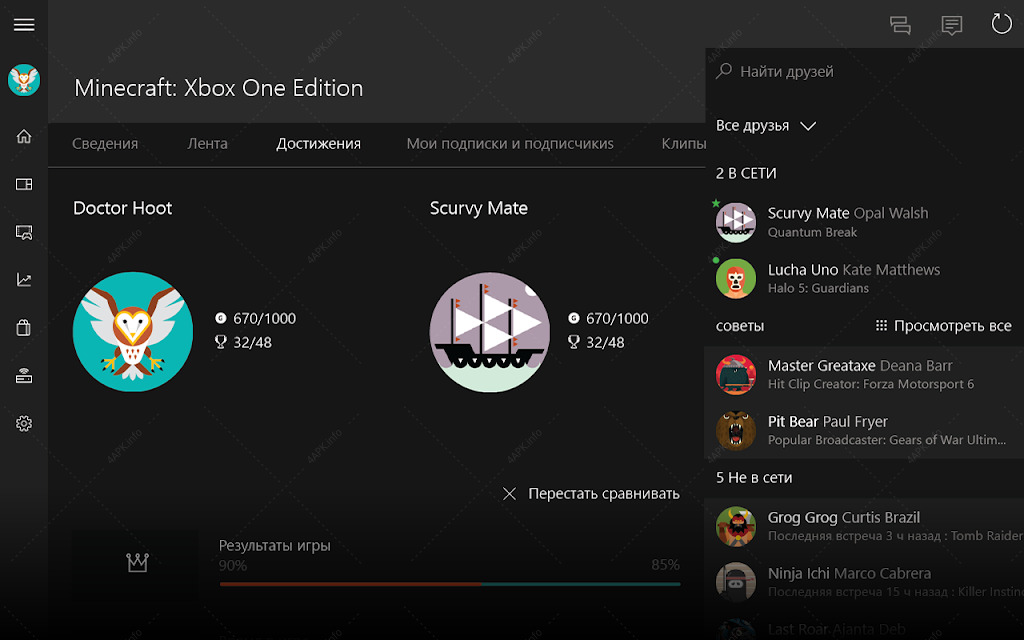Viewport: 1024px width, 640px height.
Task: Click the Quantum Break status under Scurvy Mate
Action: 812,232
